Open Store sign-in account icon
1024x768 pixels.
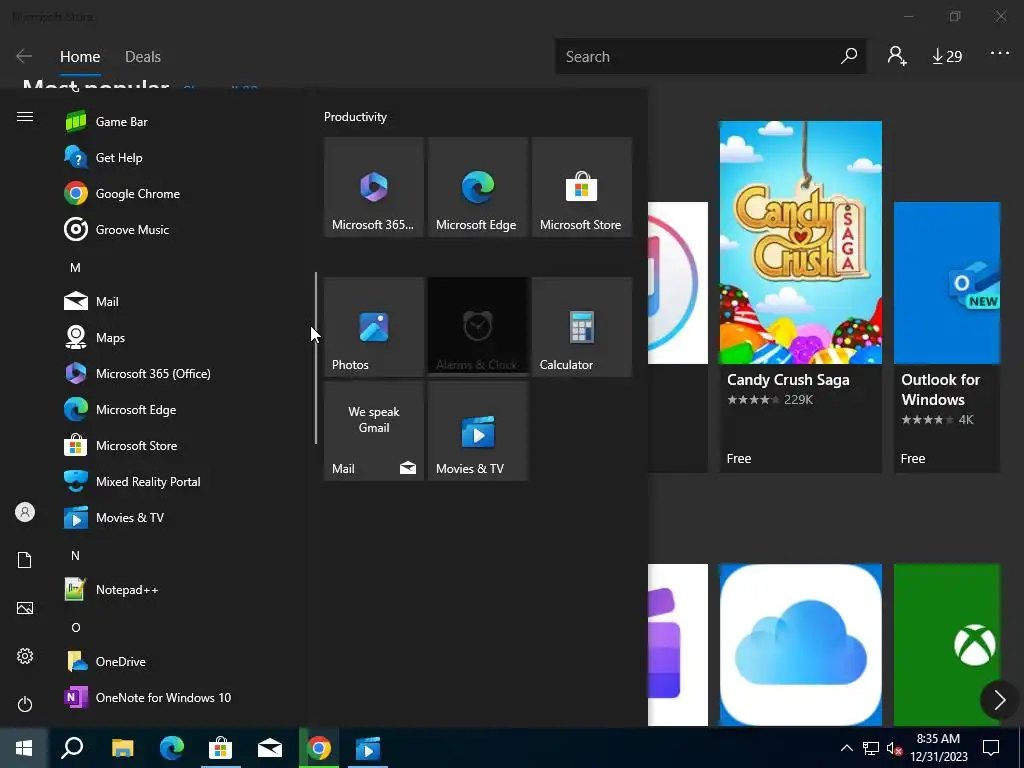tap(897, 56)
